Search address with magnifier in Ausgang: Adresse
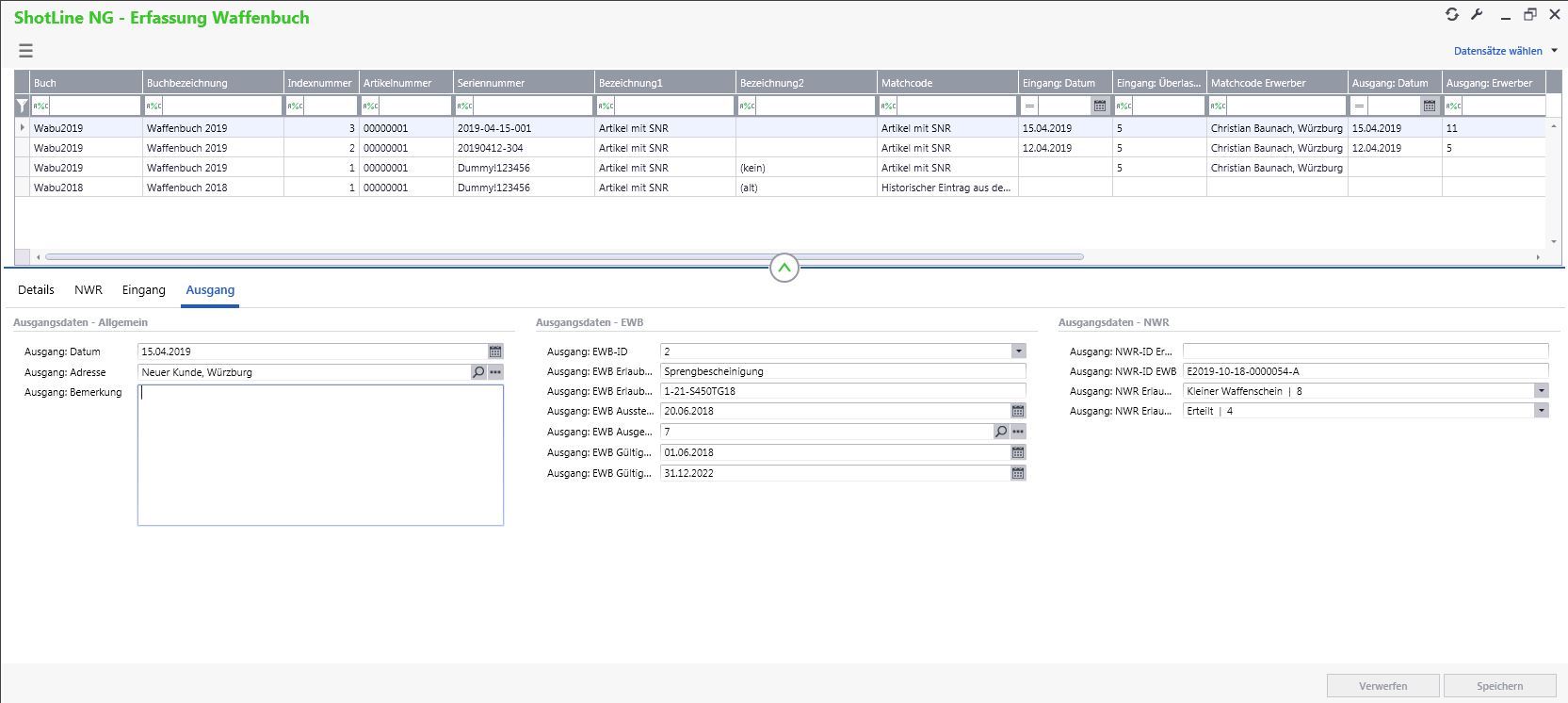This screenshot has width=1568, height=703. coord(478,372)
